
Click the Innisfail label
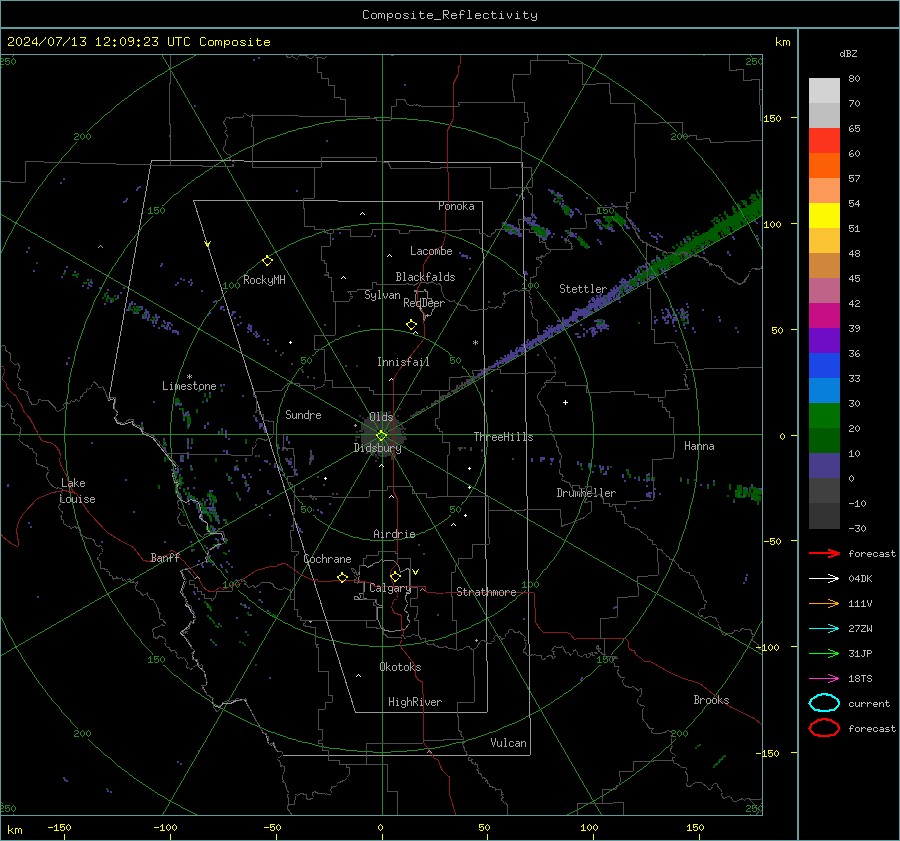click(403, 362)
